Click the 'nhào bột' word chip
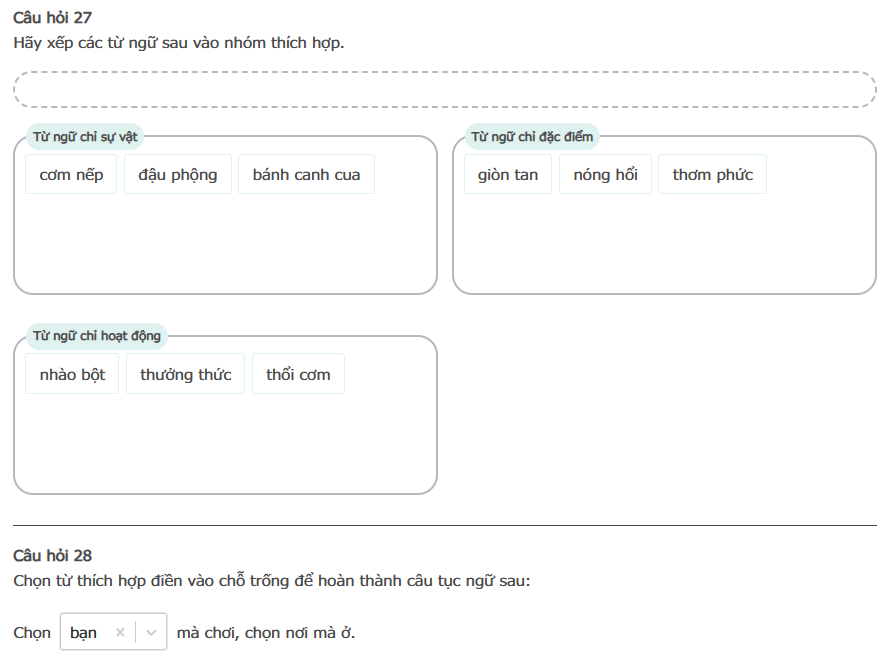The height and width of the screenshot is (652, 886). point(72,374)
